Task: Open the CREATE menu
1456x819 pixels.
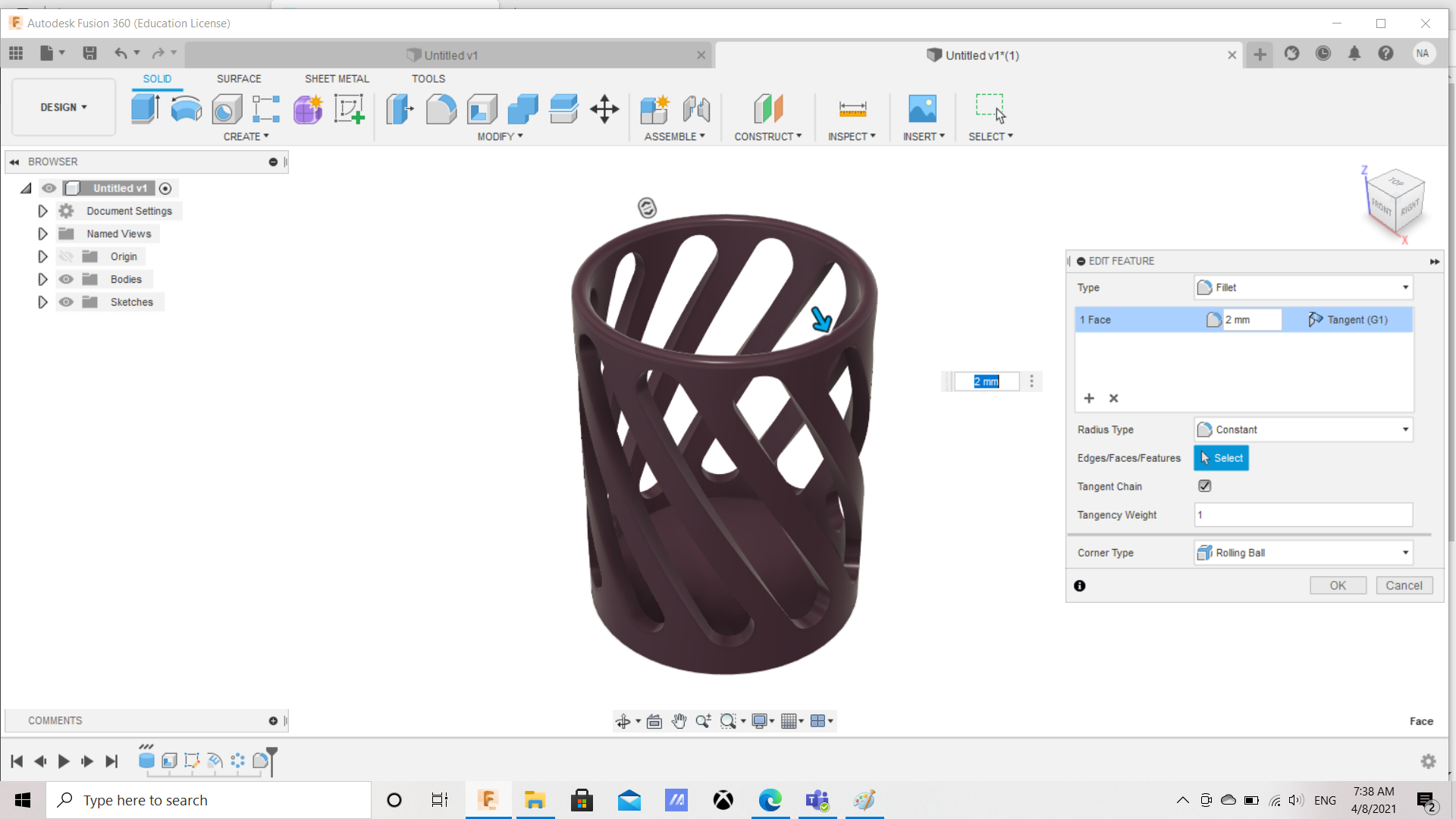Action: [246, 136]
